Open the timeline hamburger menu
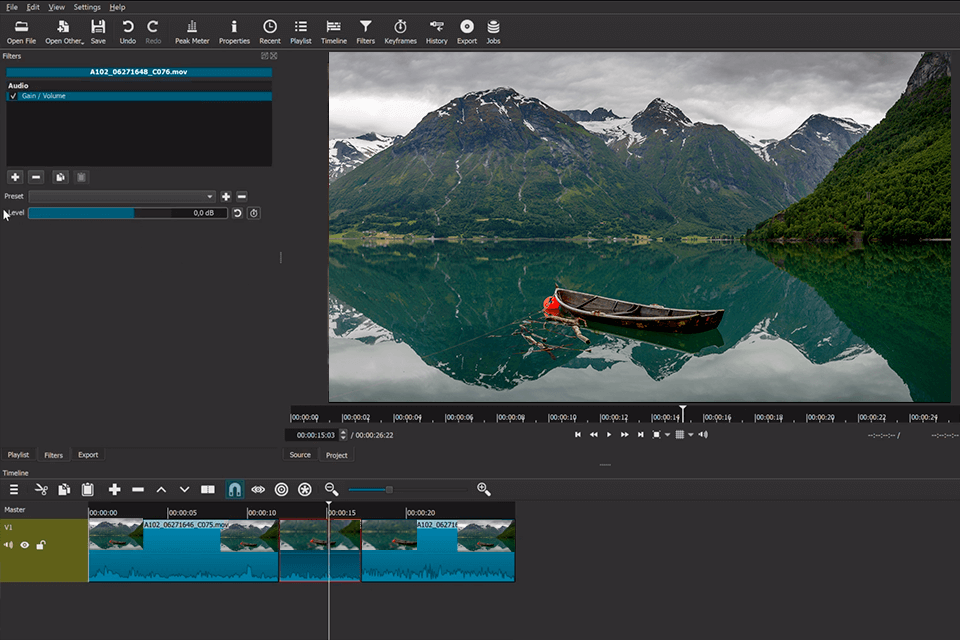The height and width of the screenshot is (640, 960). 14,489
